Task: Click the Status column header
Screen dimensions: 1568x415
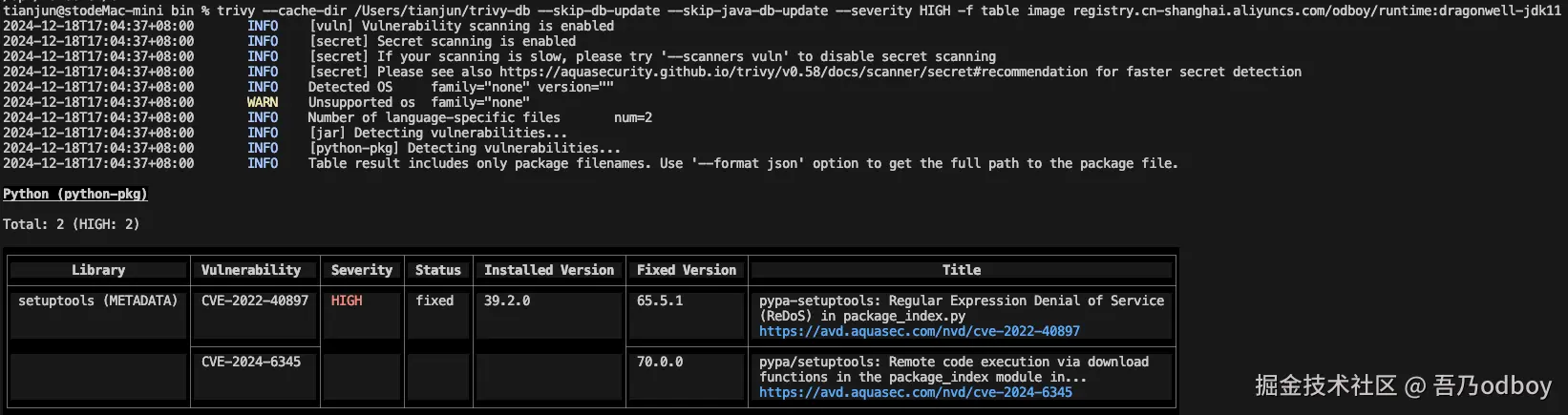Action: [437, 270]
